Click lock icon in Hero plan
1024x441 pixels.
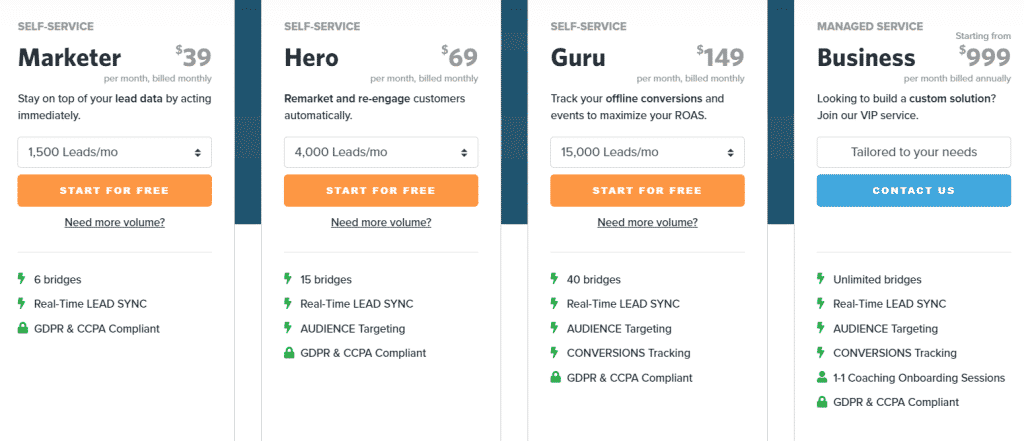pyautogui.click(x=289, y=353)
